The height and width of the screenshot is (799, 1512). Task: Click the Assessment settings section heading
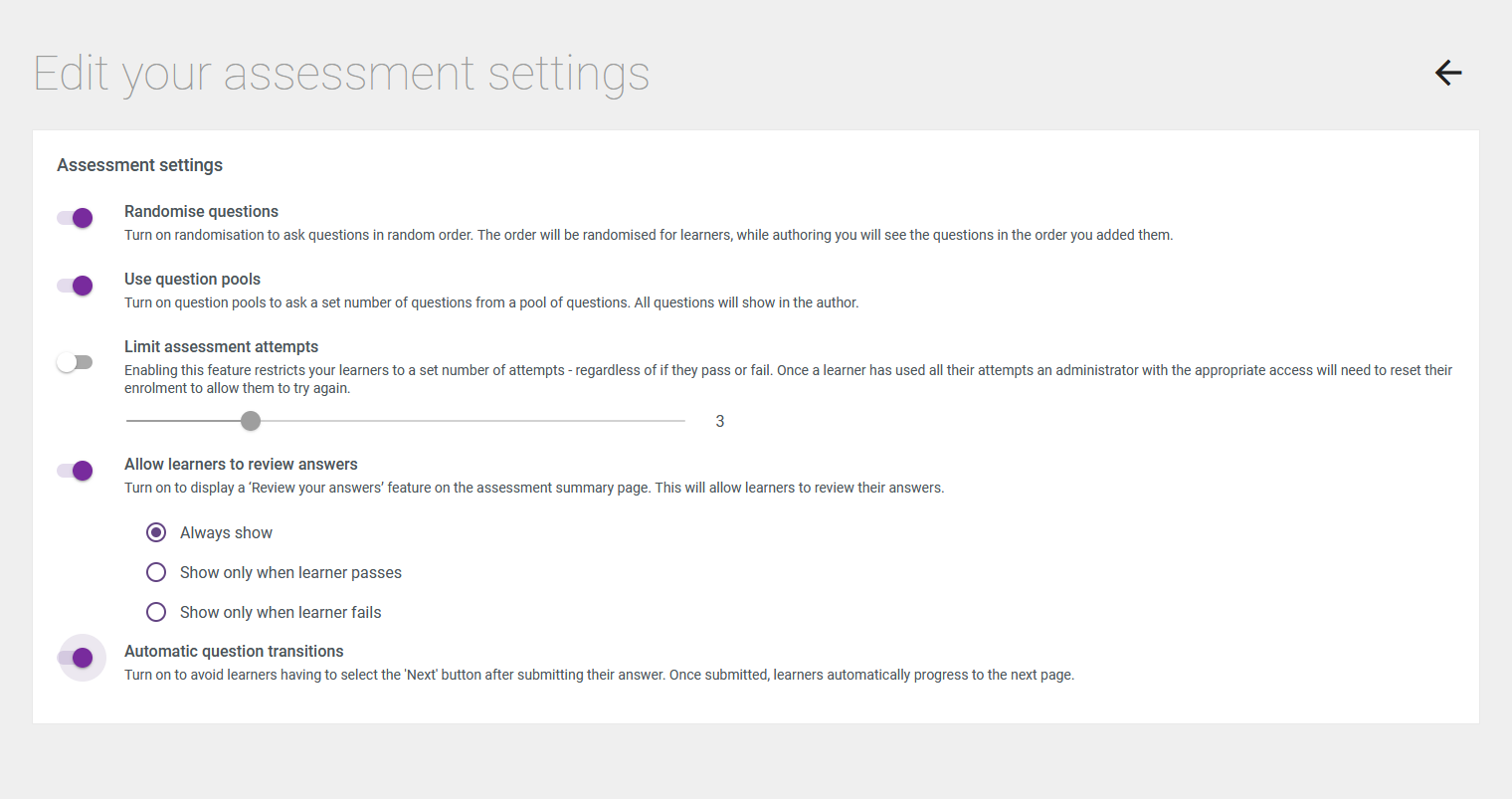(x=139, y=165)
